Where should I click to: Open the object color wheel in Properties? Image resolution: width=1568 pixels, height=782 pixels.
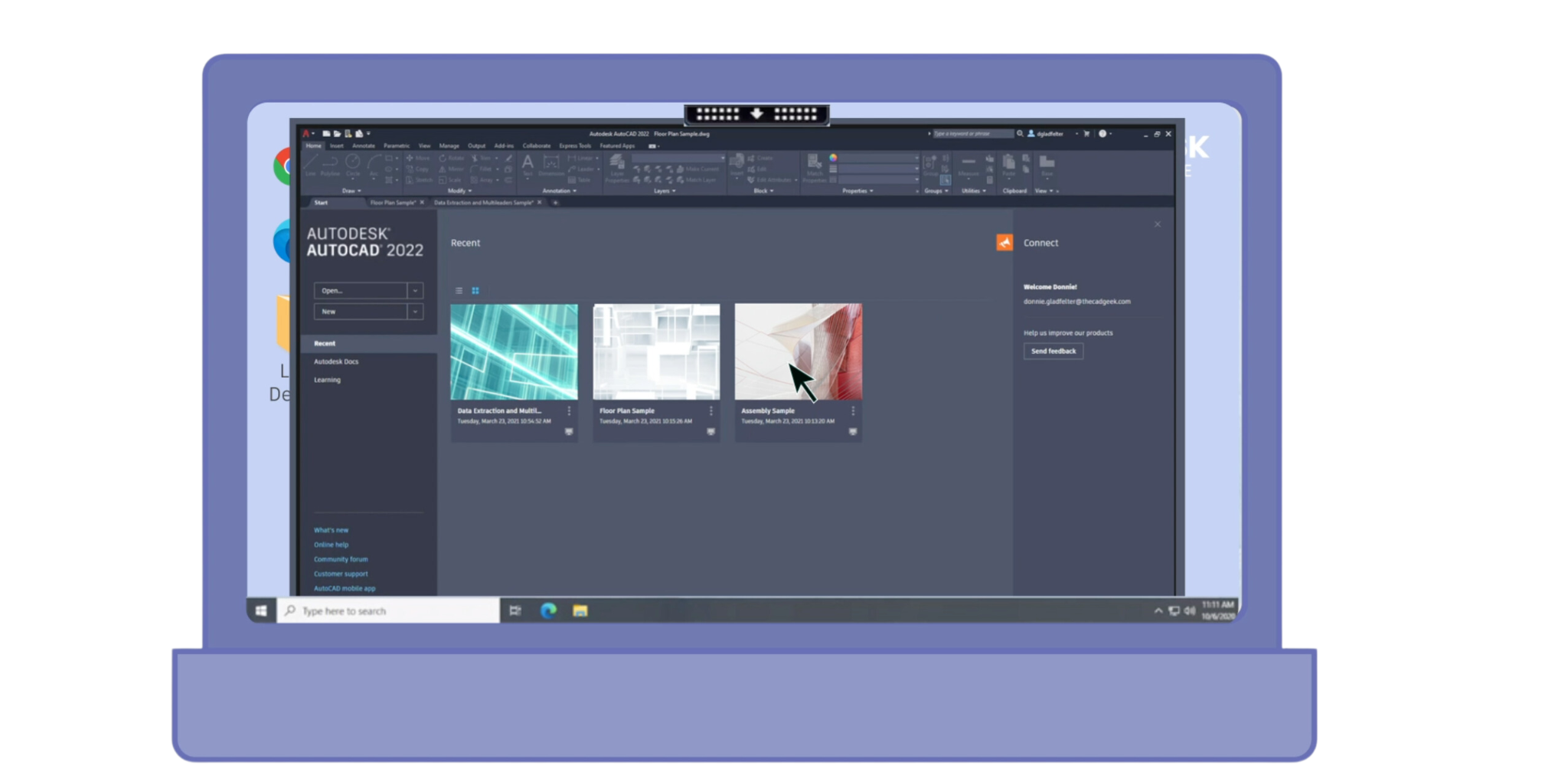click(x=833, y=158)
